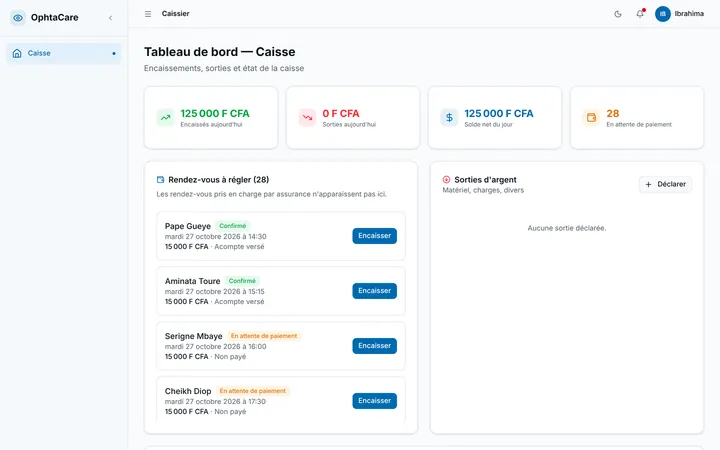This screenshot has height=450, width=720.
Task: Click the Aucune sortie déclarée message
Action: 567,228
